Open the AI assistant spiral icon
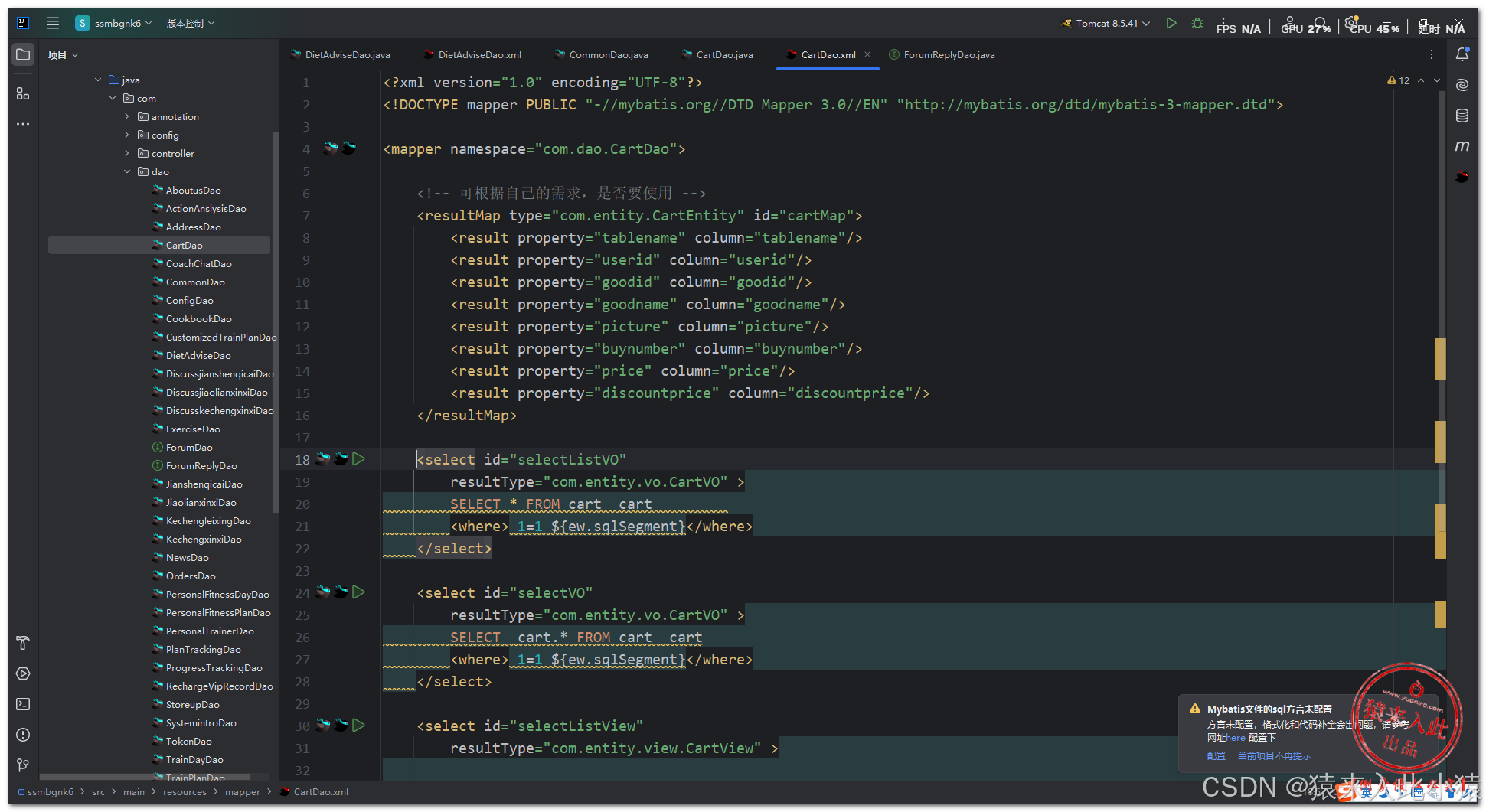This screenshot has width=1486, height=812. [x=1462, y=85]
